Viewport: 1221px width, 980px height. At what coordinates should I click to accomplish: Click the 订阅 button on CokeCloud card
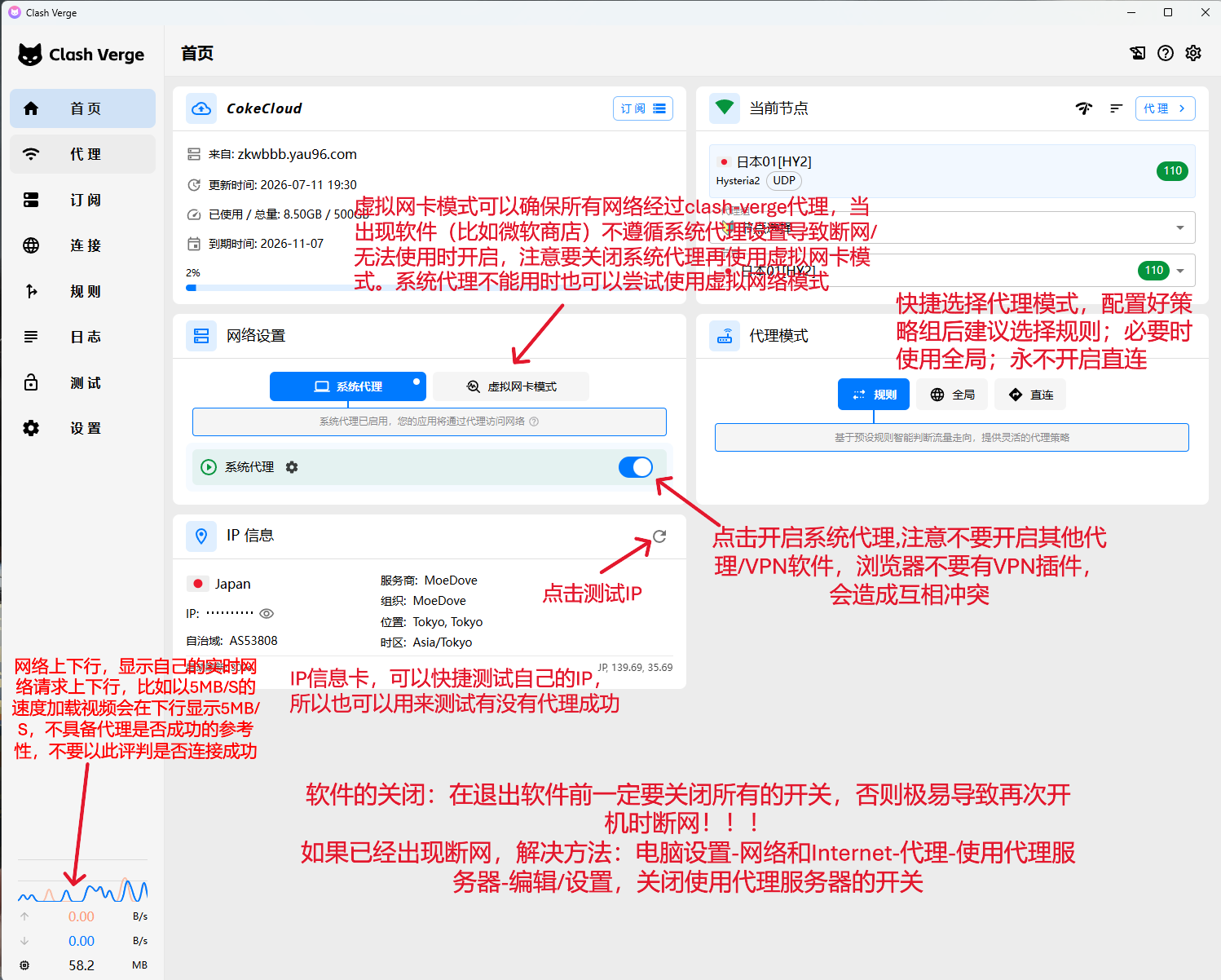tap(643, 108)
